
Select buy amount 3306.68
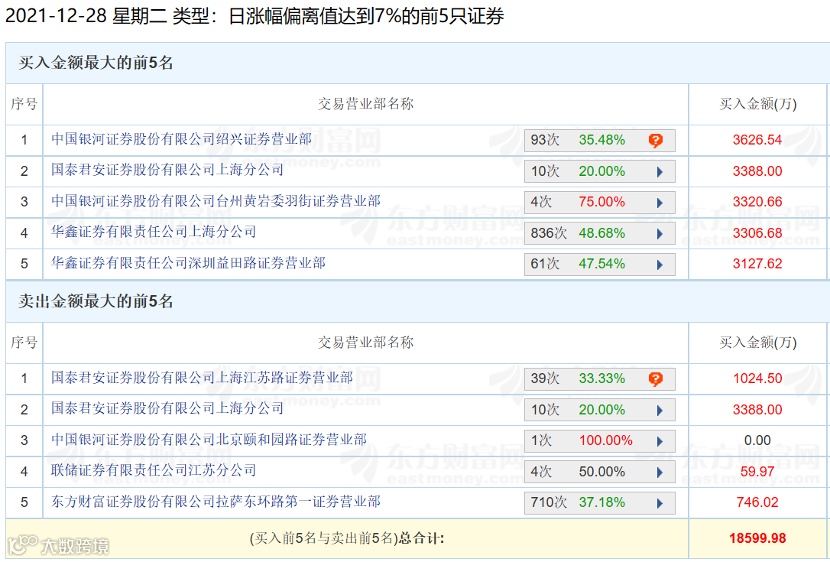coord(757,233)
